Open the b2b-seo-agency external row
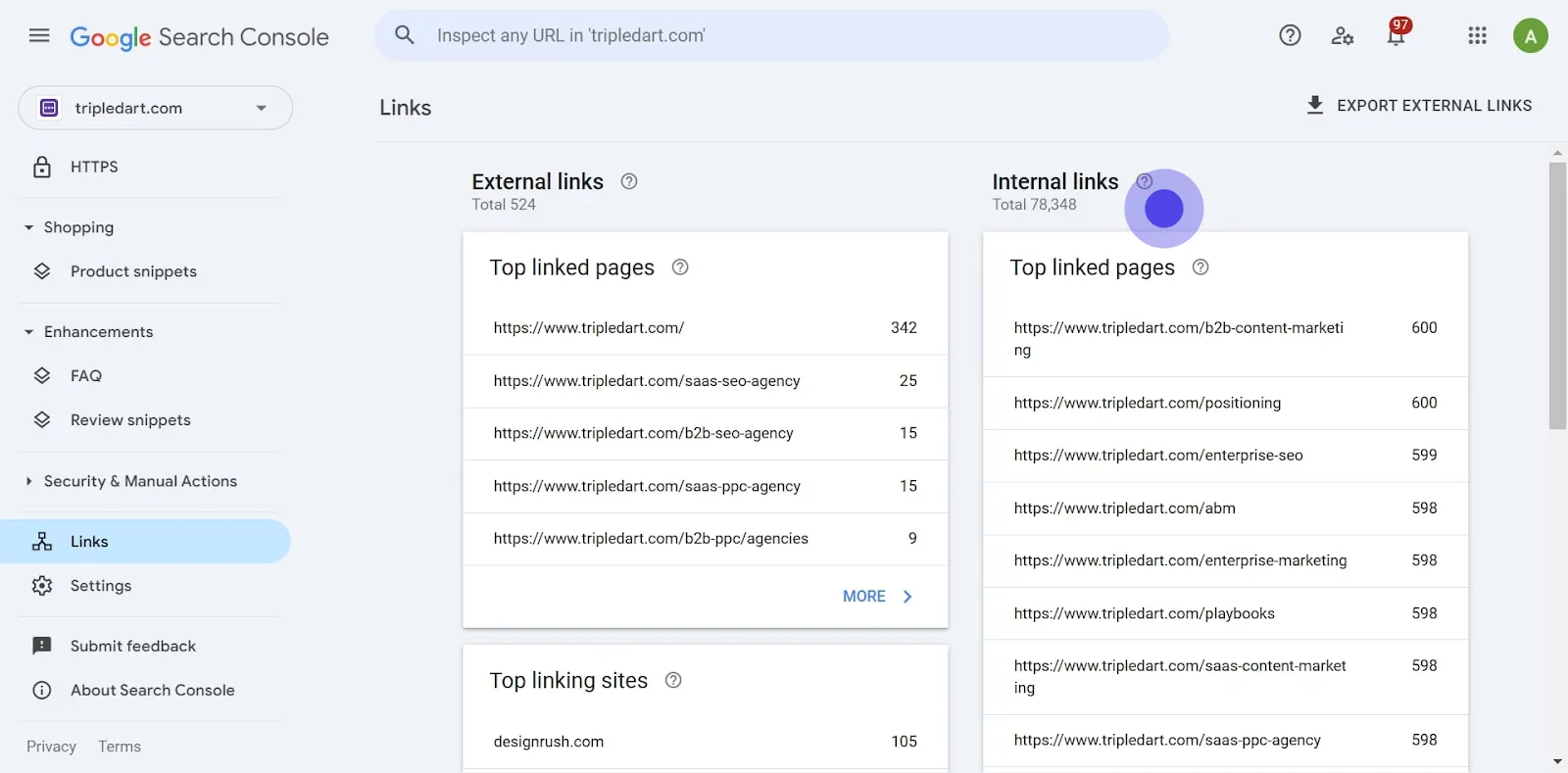Screen dimensions: 1568x773 (x=706, y=433)
